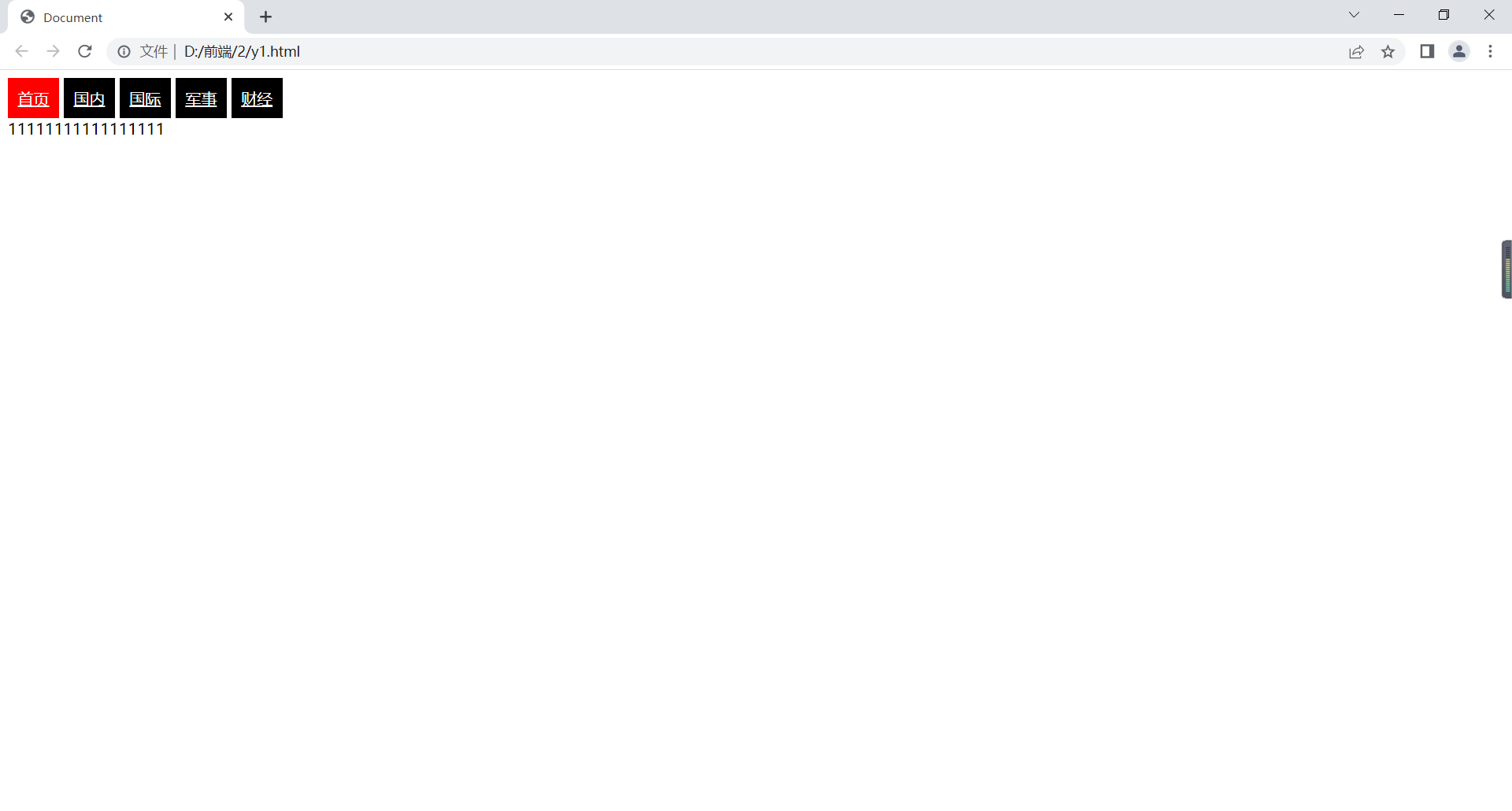
Task: Toggle the browser side panel icon
Action: 1427,51
